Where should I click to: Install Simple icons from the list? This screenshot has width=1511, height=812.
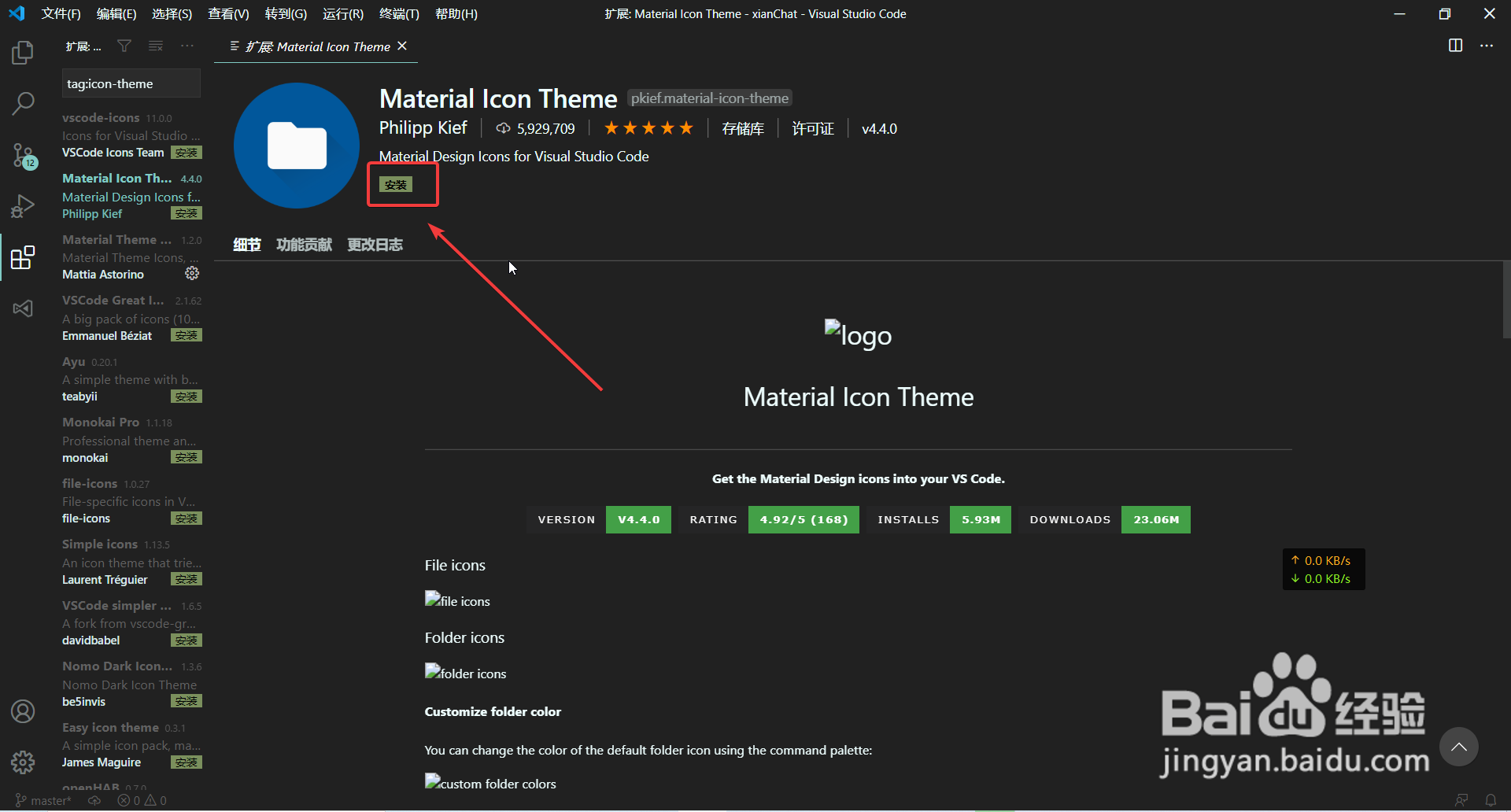pyautogui.click(x=187, y=579)
